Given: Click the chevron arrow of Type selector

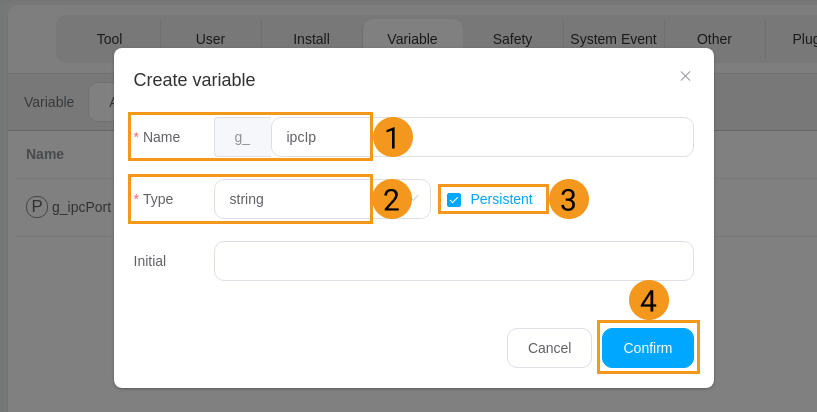Looking at the screenshot, I should 414,198.
